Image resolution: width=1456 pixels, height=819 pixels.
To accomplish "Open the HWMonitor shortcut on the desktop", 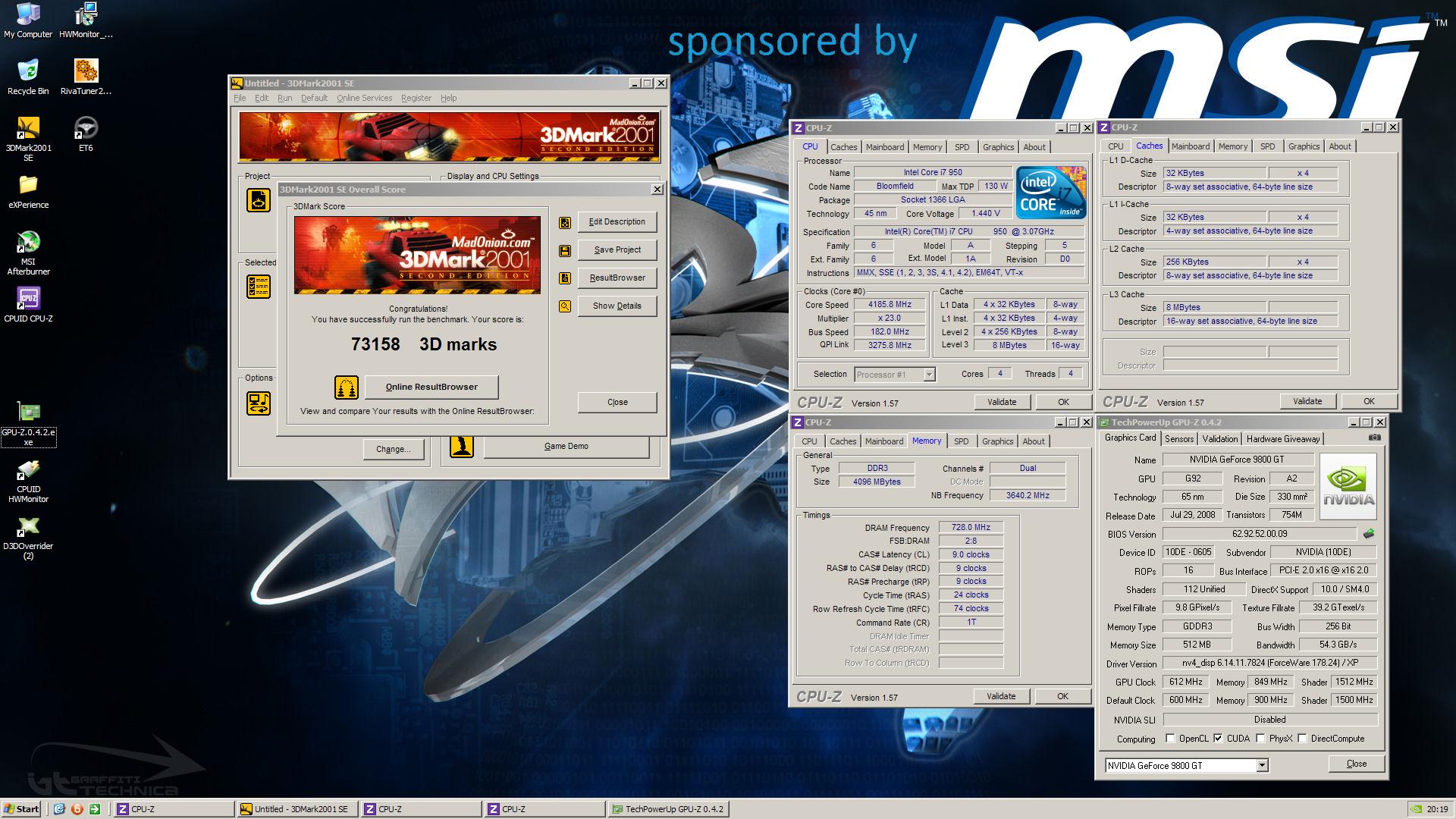I will [86, 20].
